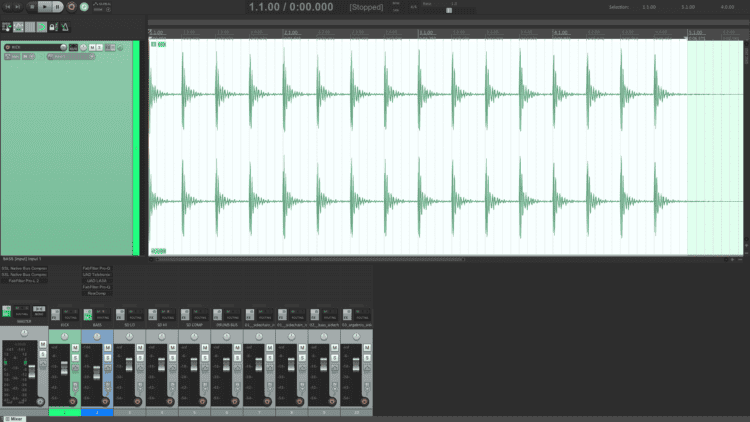Mute the SD LO mixer channel
This screenshot has width=750, height=422.
click(140, 348)
